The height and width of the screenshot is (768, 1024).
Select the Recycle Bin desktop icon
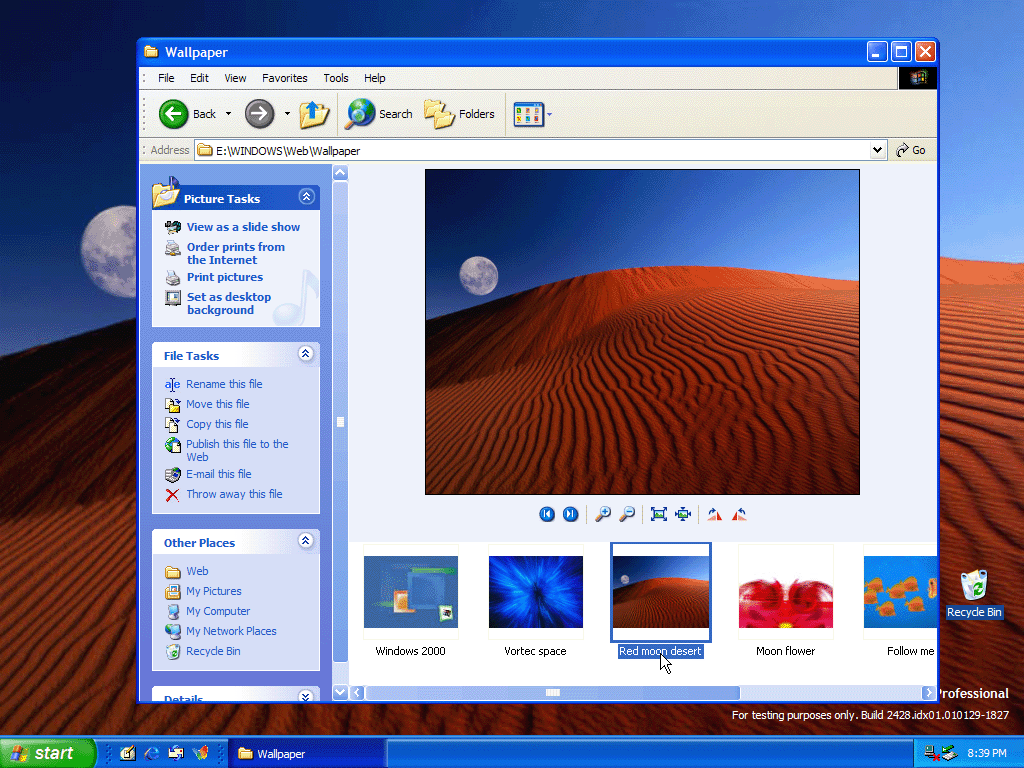pos(974,594)
